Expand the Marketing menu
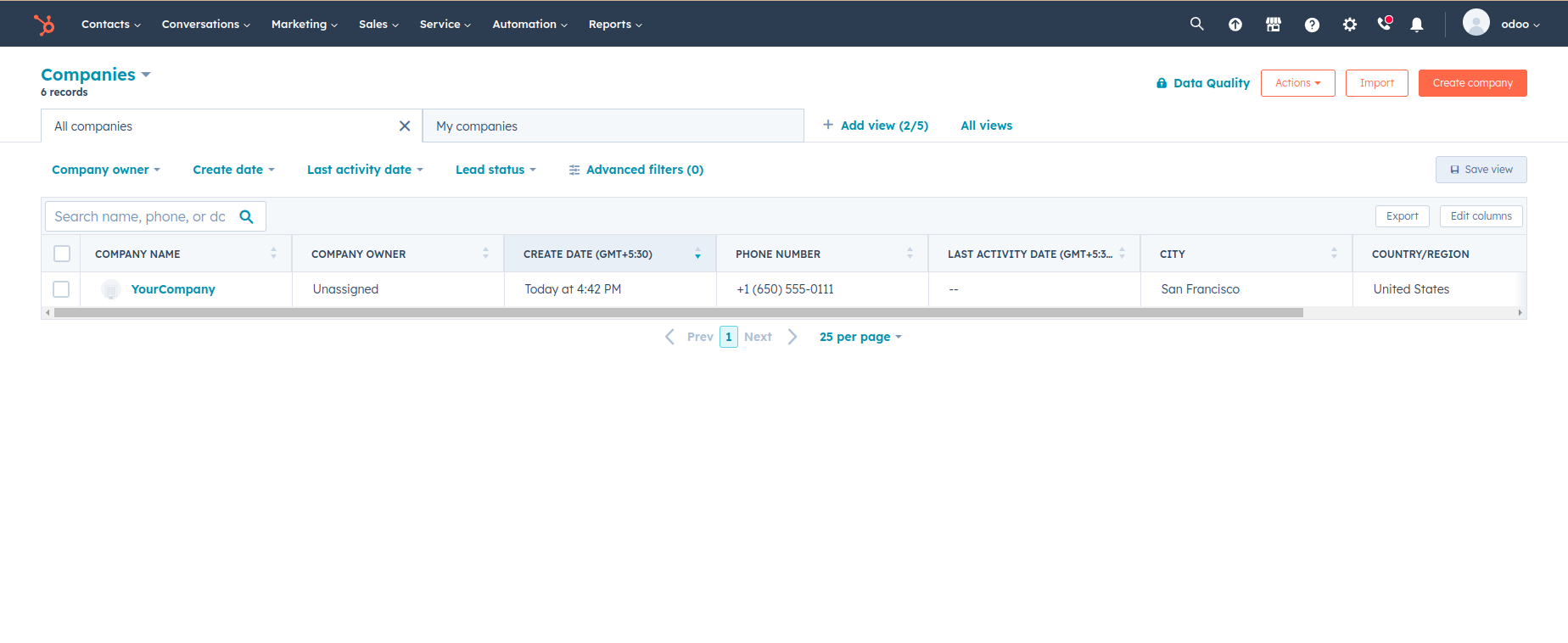1568x643 pixels. coord(305,25)
